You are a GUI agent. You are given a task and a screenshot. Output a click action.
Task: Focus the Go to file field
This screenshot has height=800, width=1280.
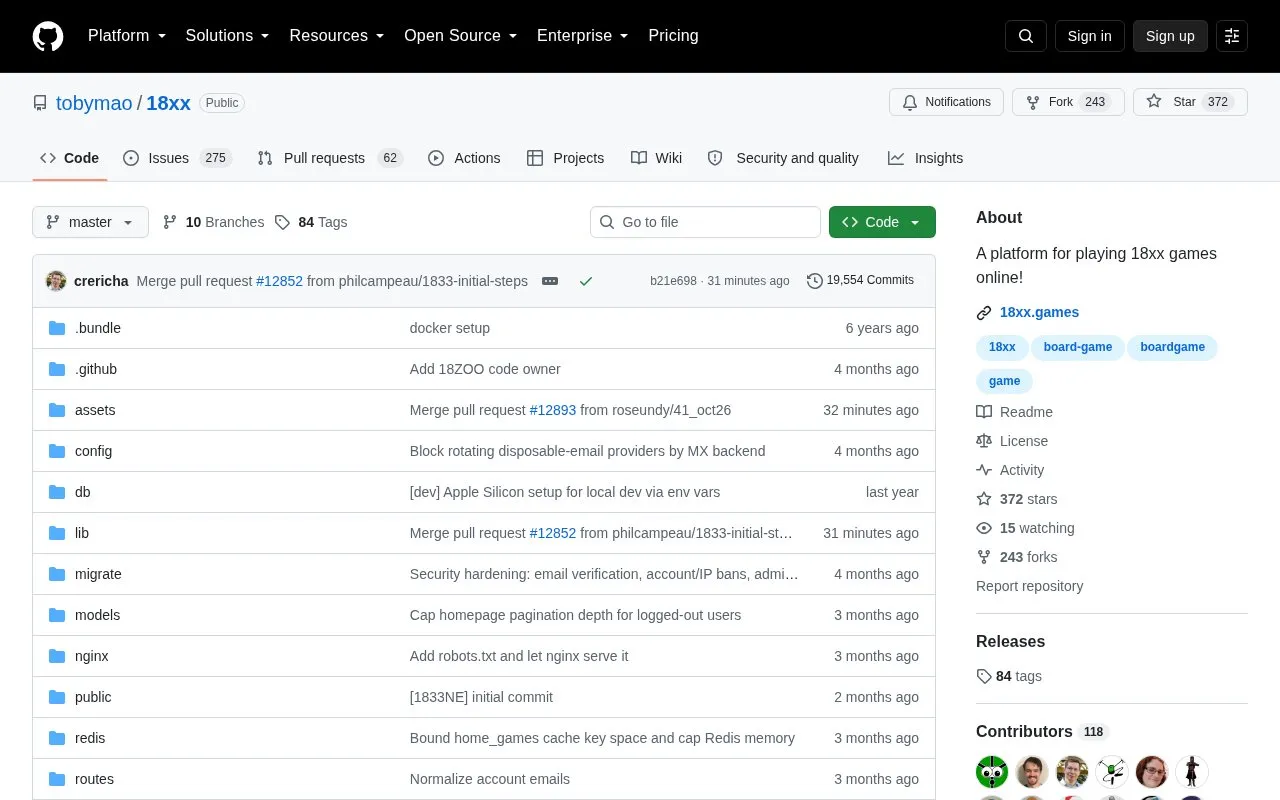click(705, 222)
